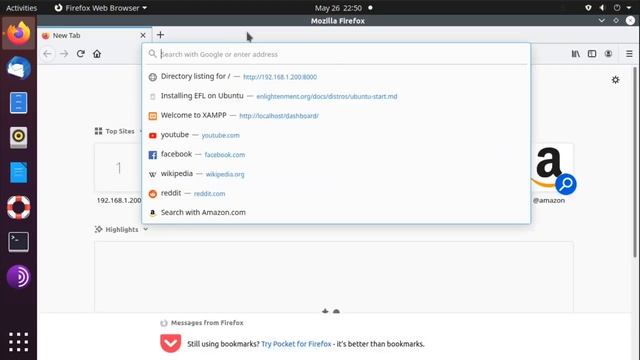Pick the facebook suggestion

coord(336,155)
